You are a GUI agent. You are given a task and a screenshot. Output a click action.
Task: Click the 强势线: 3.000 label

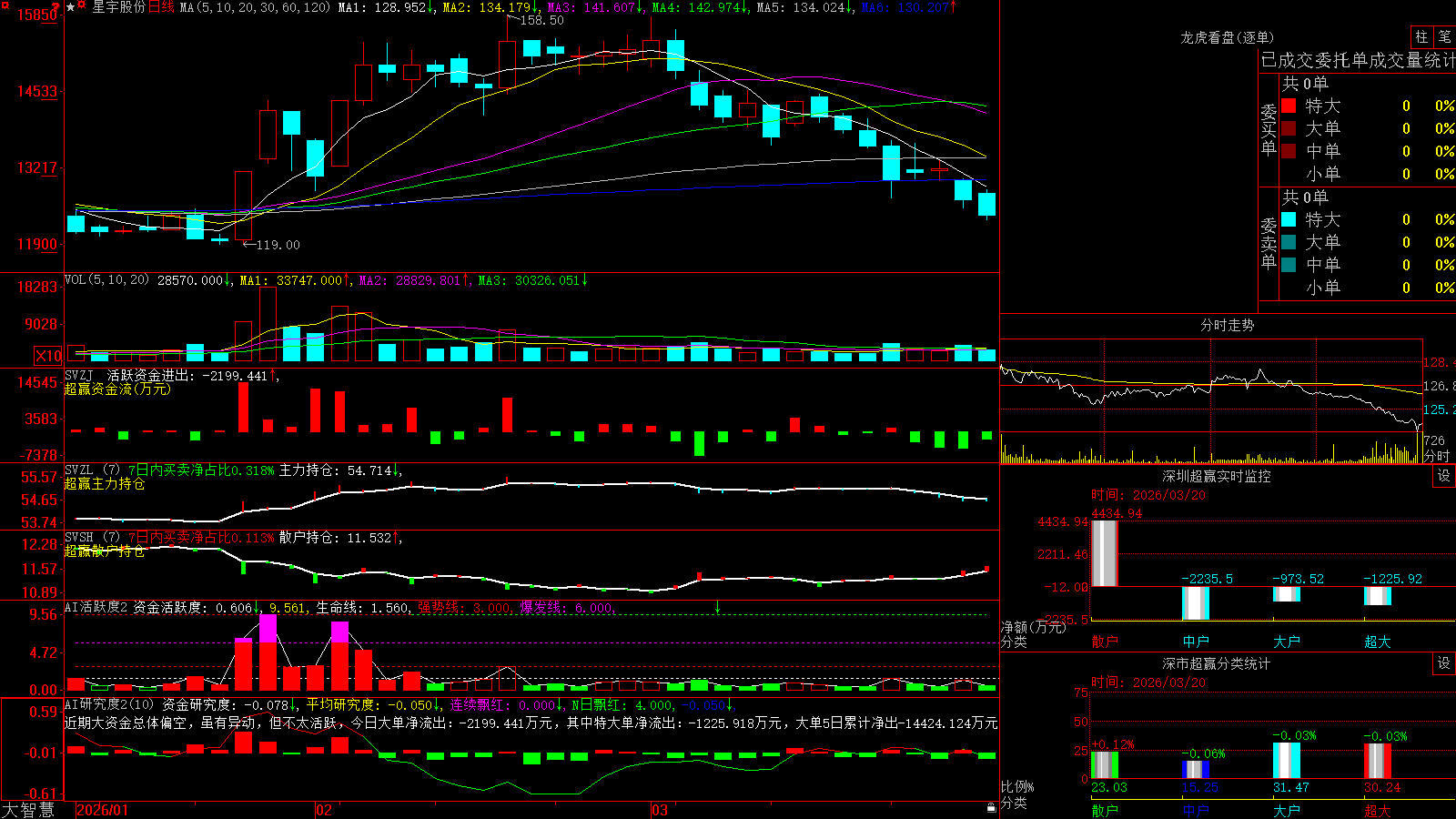coord(464,608)
